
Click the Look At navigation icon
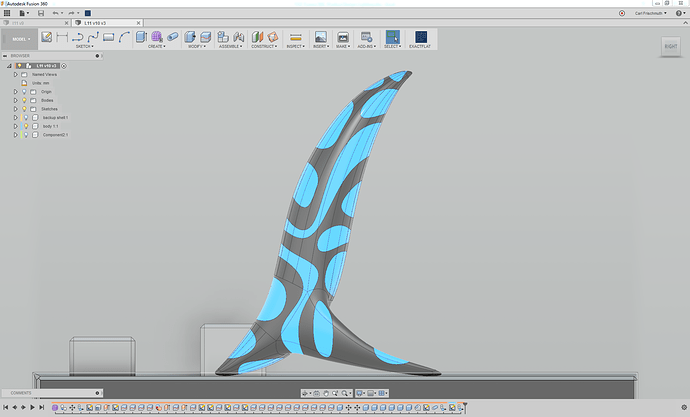(316, 393)
